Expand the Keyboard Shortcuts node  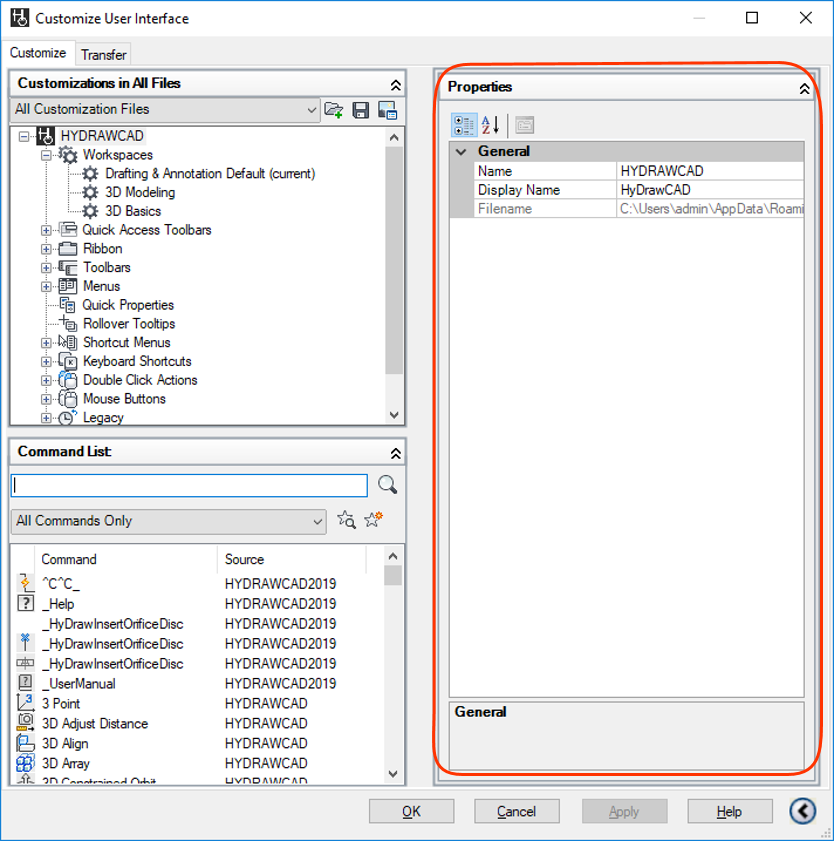46,362
